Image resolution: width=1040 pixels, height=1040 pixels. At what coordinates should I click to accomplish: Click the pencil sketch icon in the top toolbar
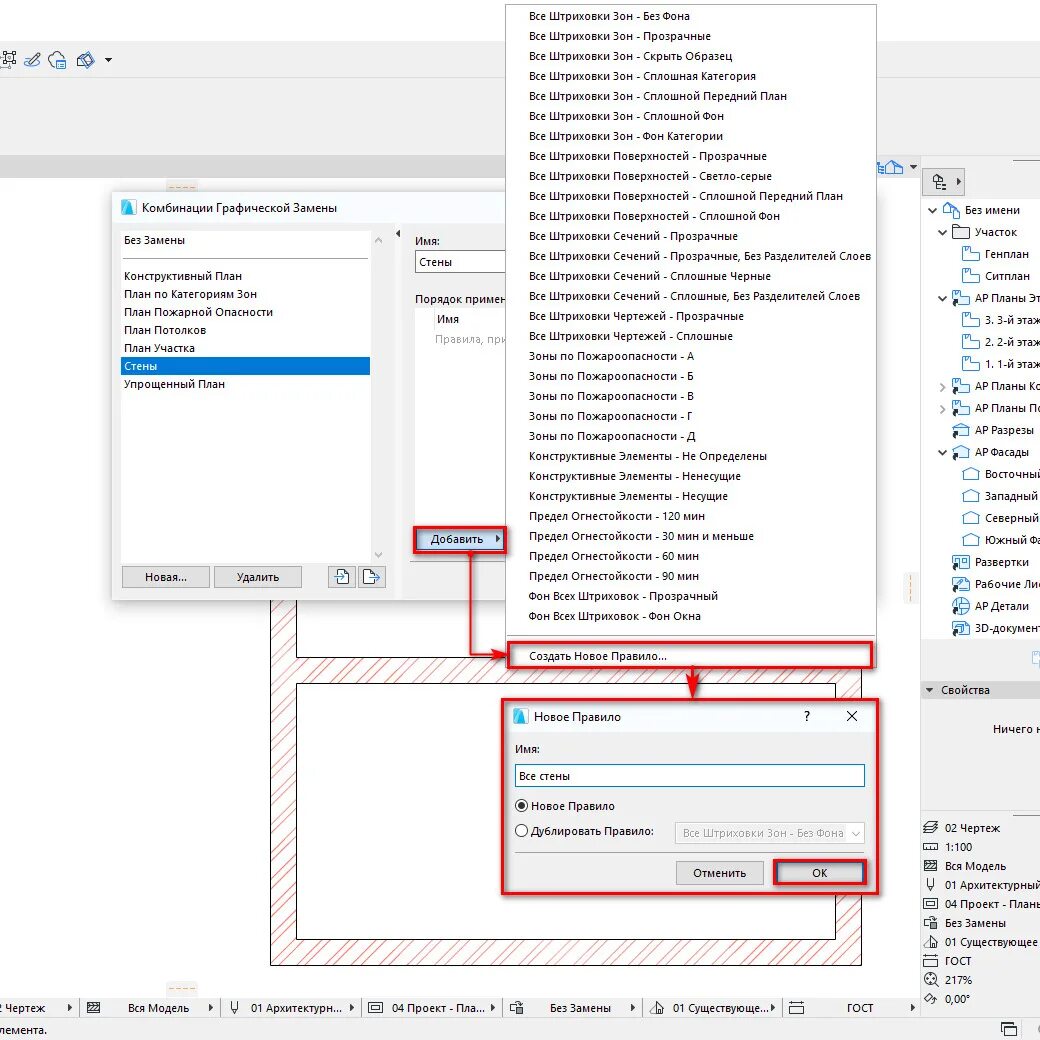[32, 60]
